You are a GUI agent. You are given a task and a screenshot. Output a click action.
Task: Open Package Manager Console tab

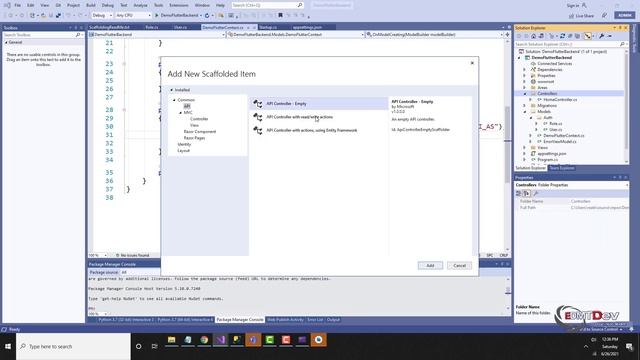coord(240,320)
